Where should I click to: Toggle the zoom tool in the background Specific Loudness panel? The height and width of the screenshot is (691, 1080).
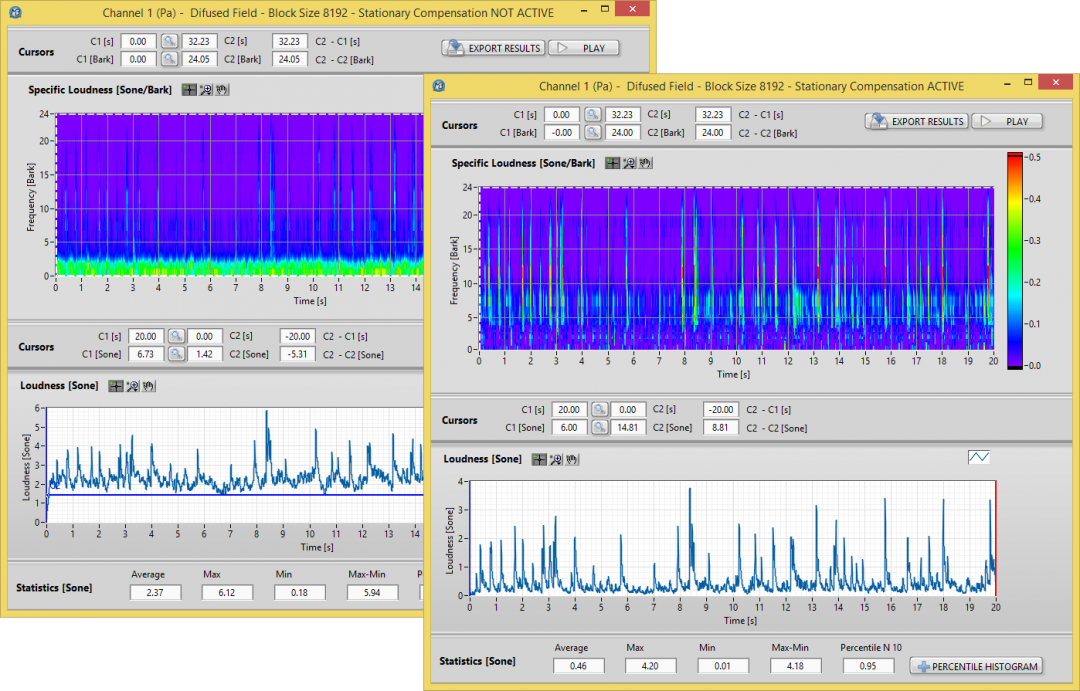coord(205,89)
